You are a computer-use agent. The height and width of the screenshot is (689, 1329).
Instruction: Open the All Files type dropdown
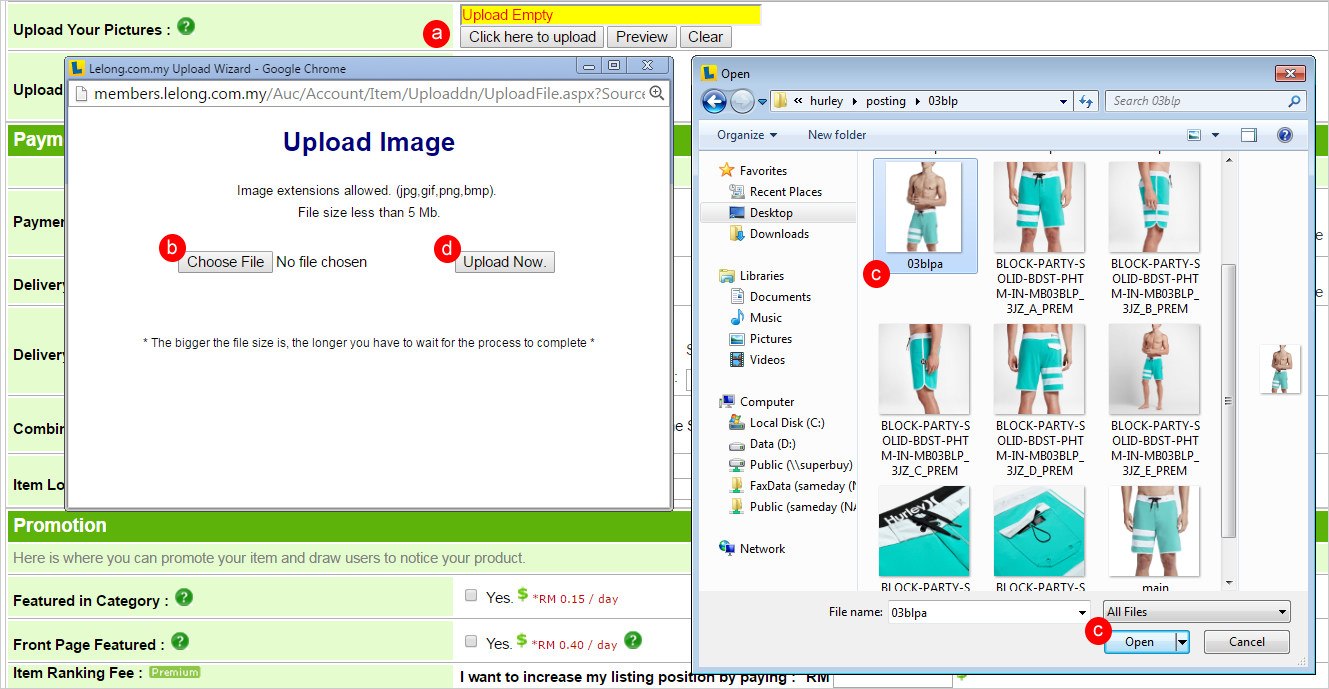pyautogui.click(x=1197, y=612)
